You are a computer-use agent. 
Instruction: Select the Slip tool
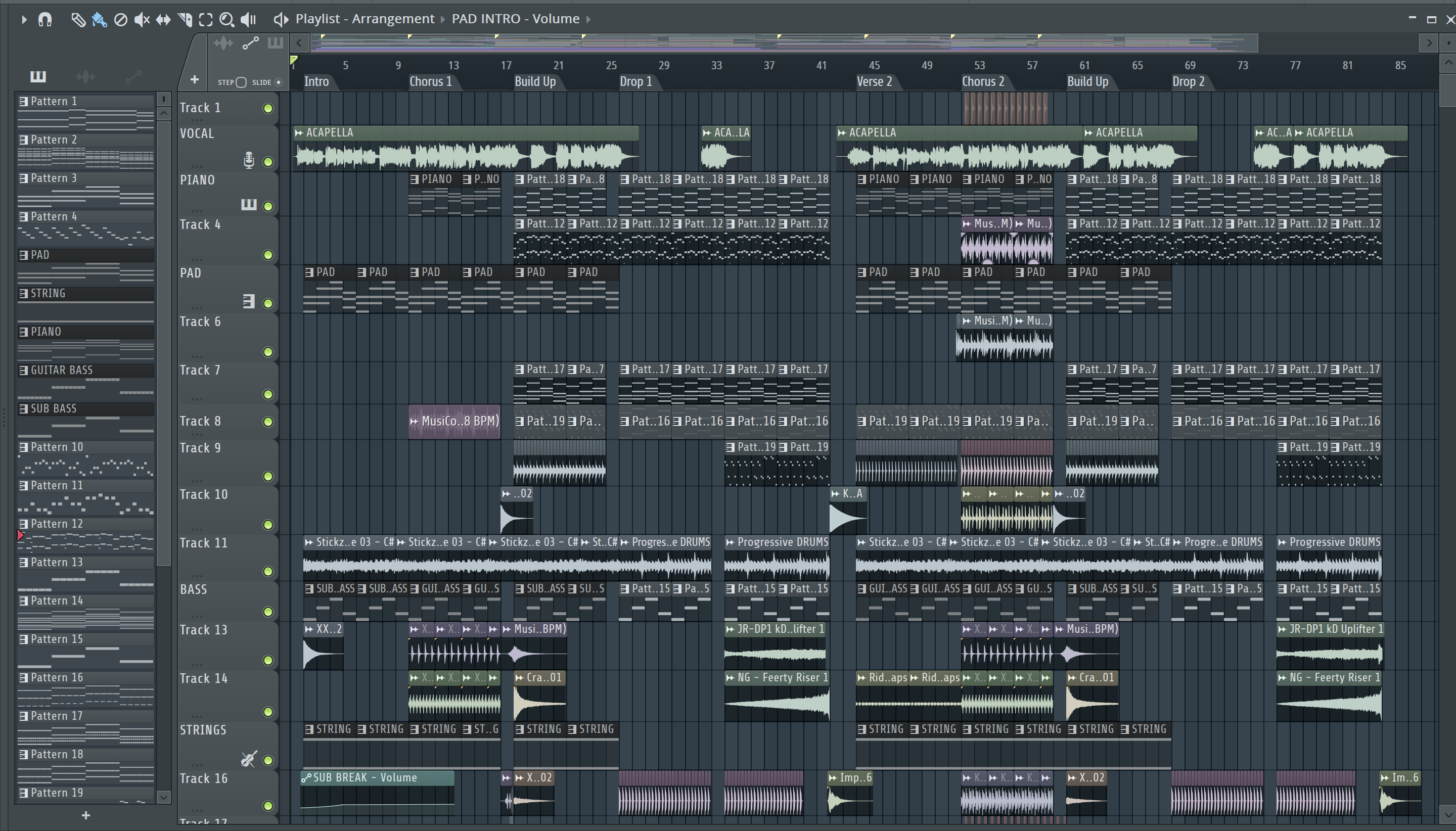click(x=163, y=19)
